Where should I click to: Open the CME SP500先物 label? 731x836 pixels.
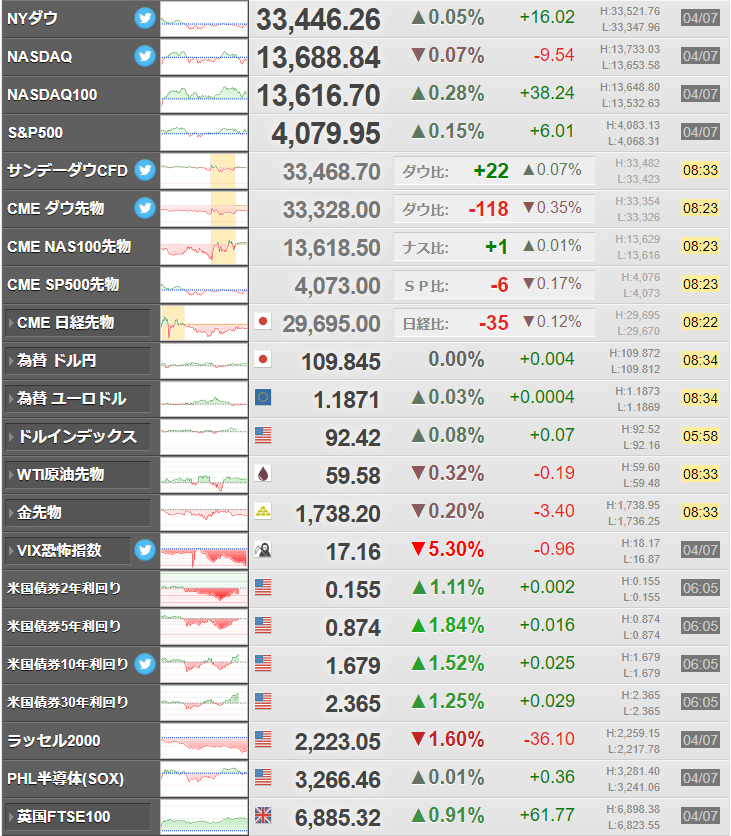pos(63,285)
